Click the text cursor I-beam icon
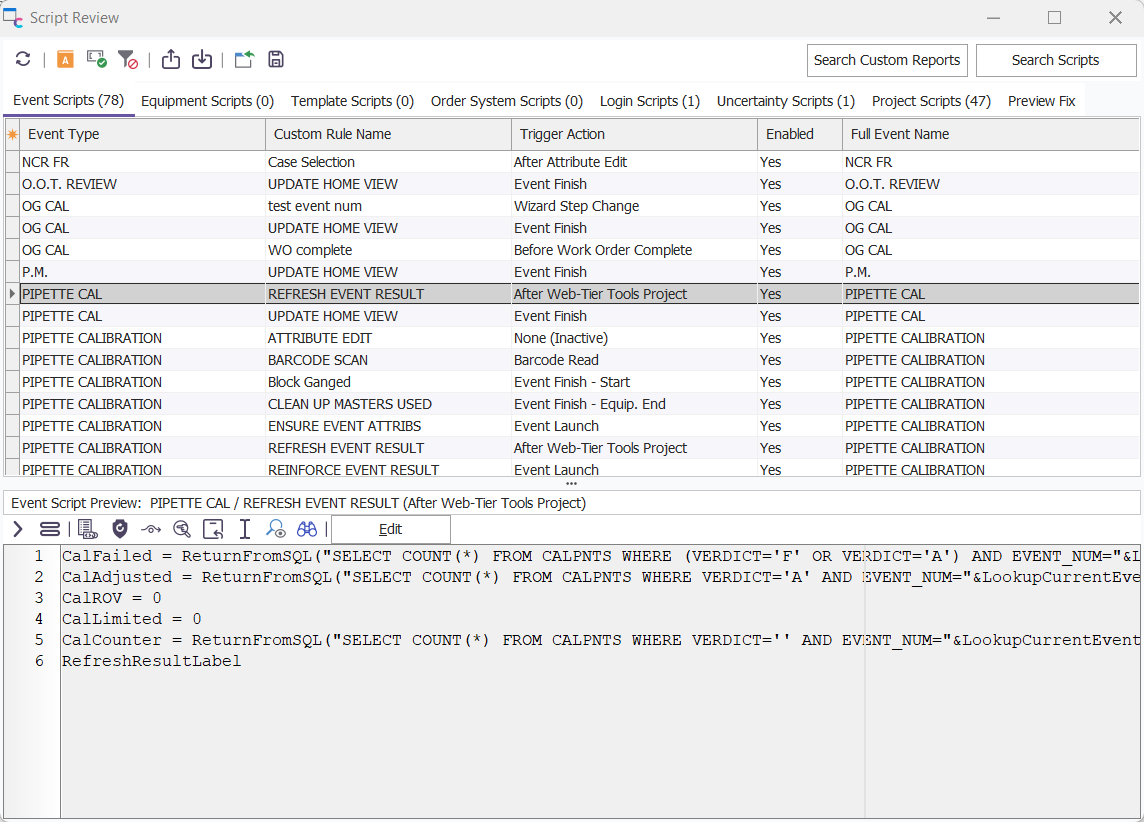1144x822 pixels. pos(244,529)
